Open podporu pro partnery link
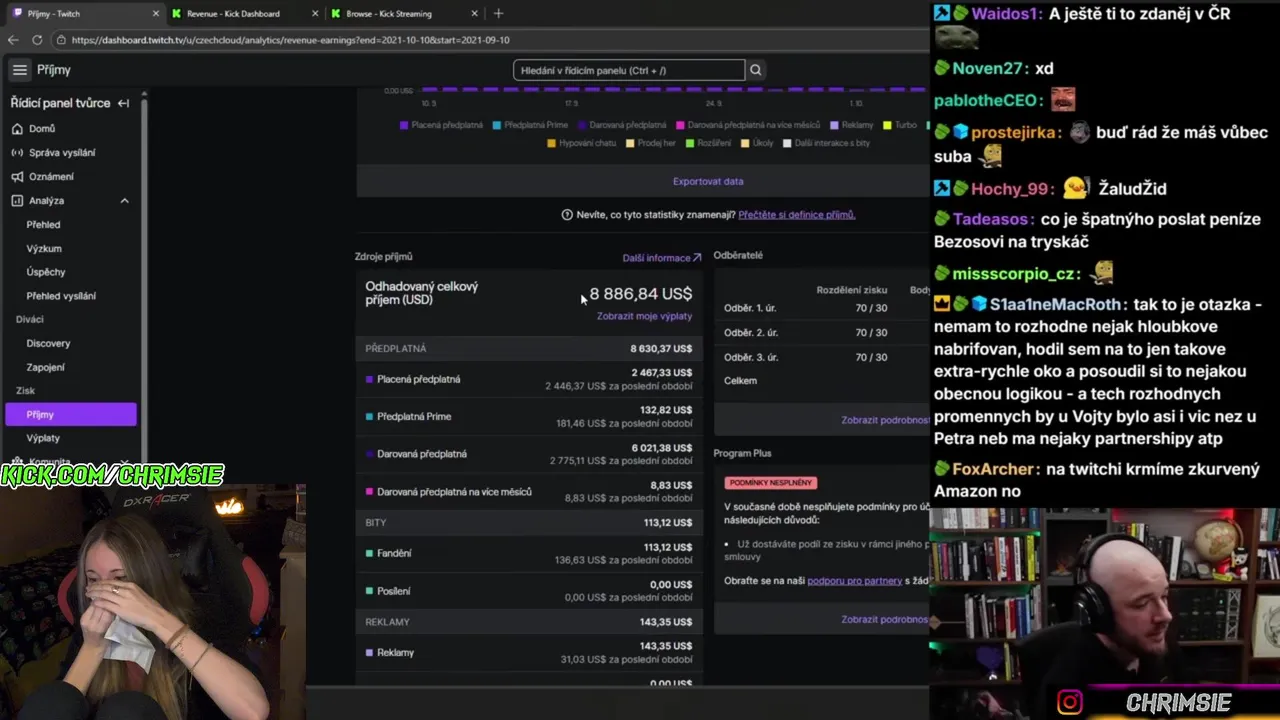Viewport: 1280px width, 720px height. click(x=854, y=581)
